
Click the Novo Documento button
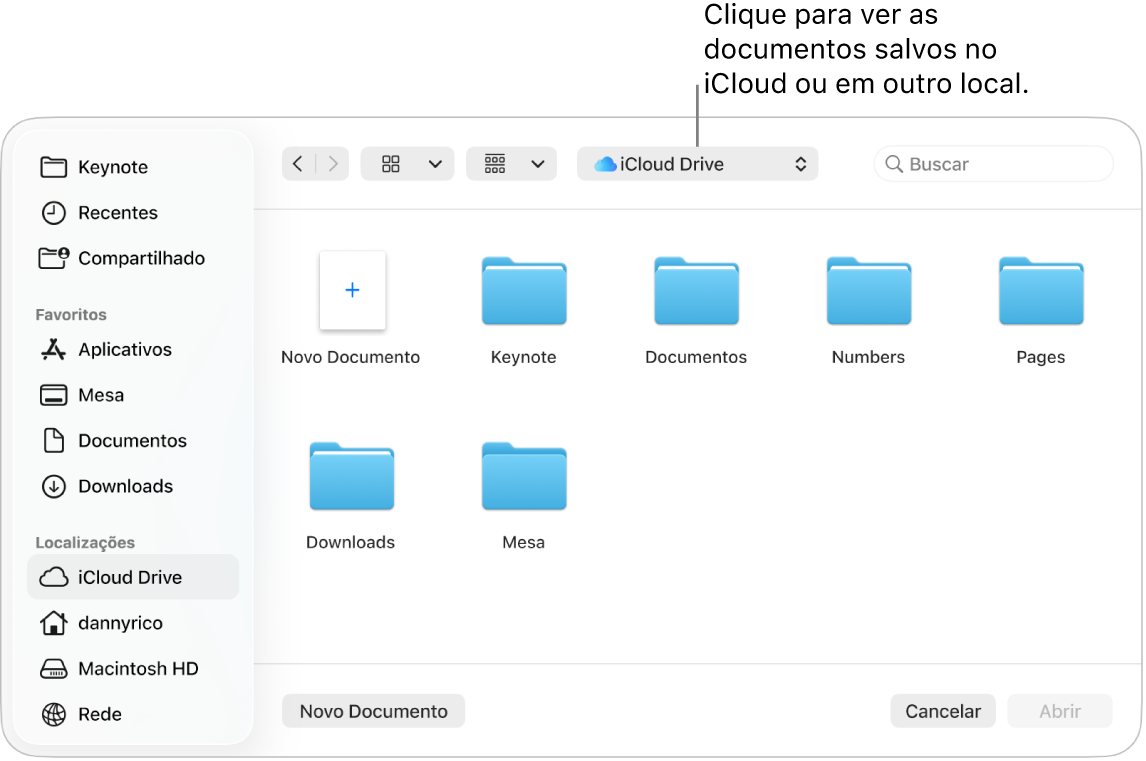(x=373, y=711)
